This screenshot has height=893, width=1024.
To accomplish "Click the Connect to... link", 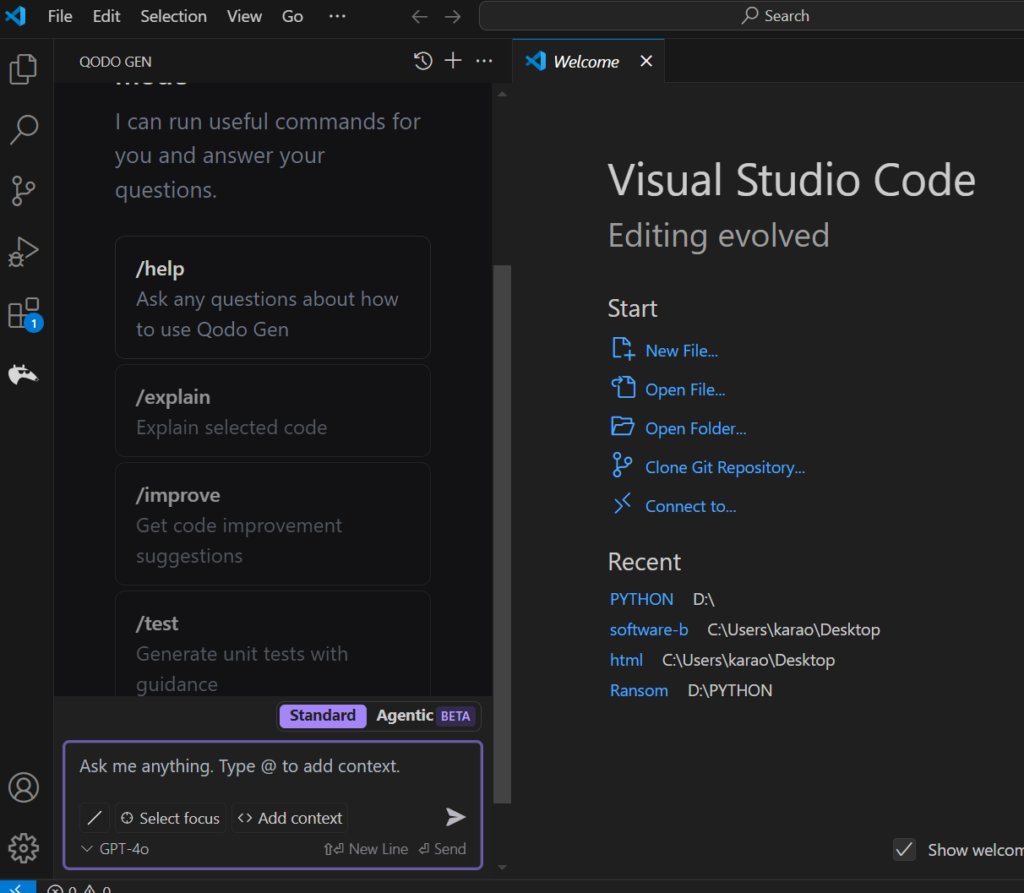I will 690,506.
